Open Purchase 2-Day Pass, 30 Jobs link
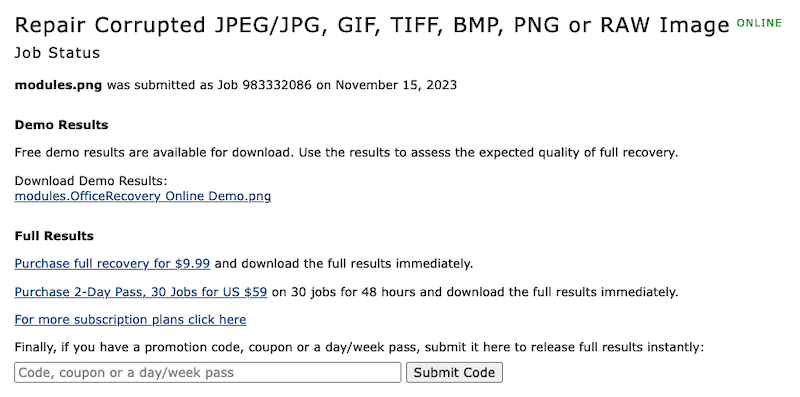The height and width of the screenshot is (397, 800). 141,292
